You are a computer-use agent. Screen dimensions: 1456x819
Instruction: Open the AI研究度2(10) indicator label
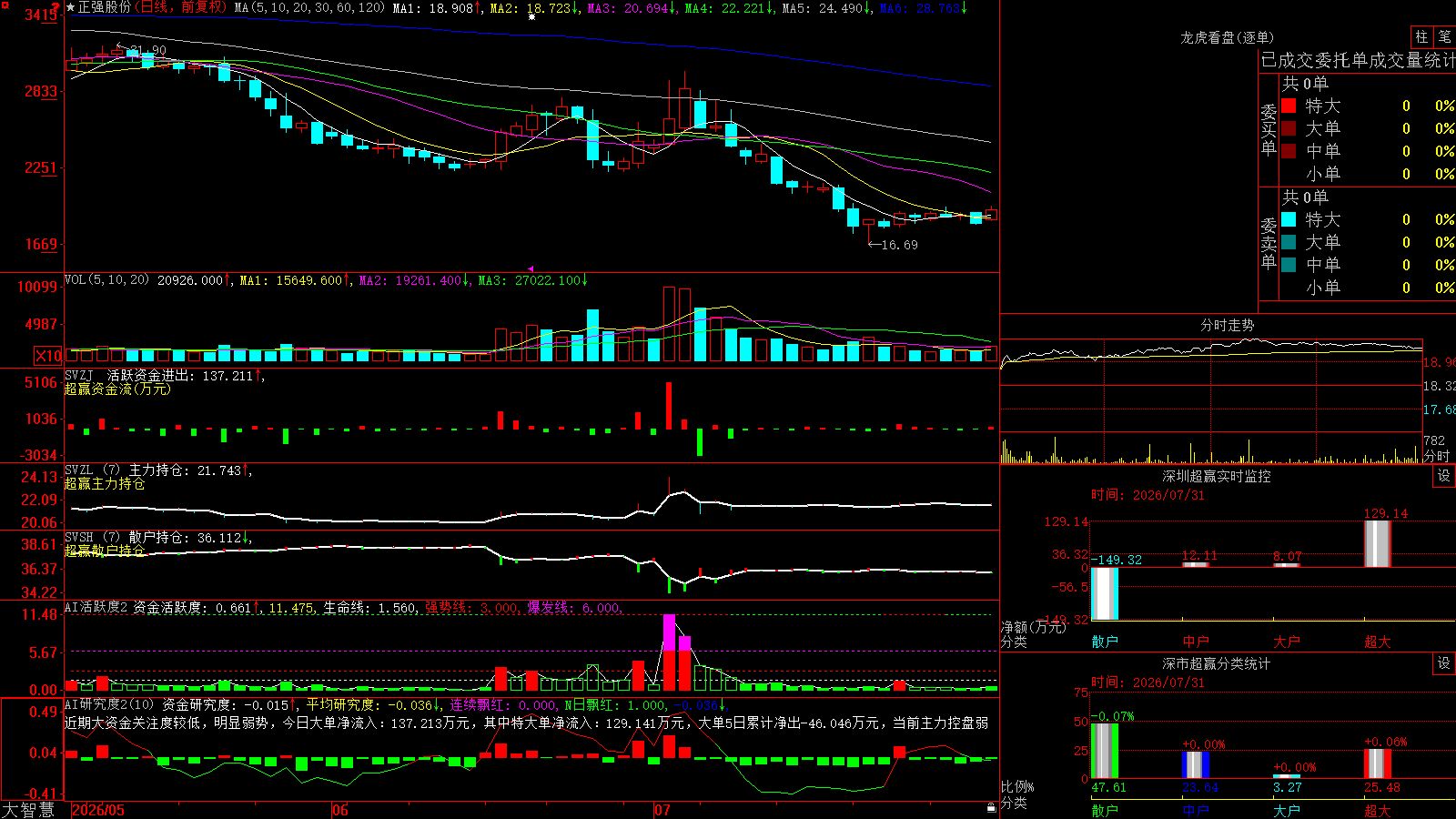pyautogui.click(x=109, y=704)
